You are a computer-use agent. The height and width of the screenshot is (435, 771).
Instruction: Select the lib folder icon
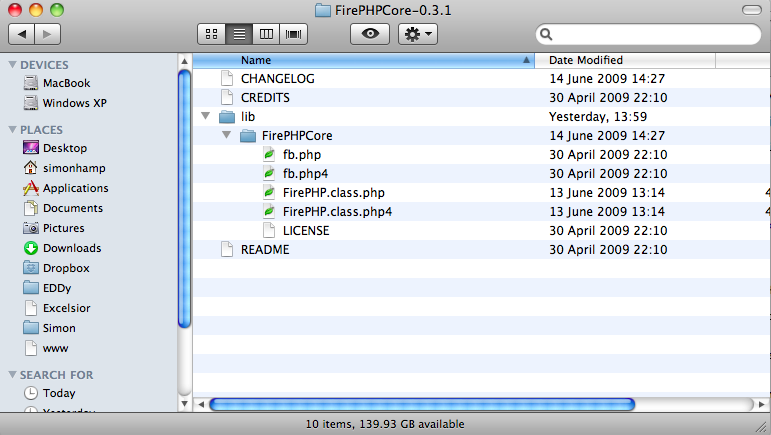pyautogui.click(x=227, y=116)
